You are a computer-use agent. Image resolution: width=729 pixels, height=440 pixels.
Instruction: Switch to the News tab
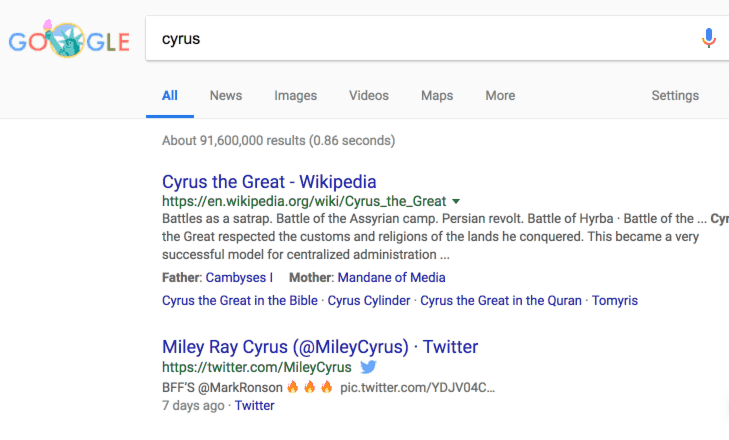226,95
